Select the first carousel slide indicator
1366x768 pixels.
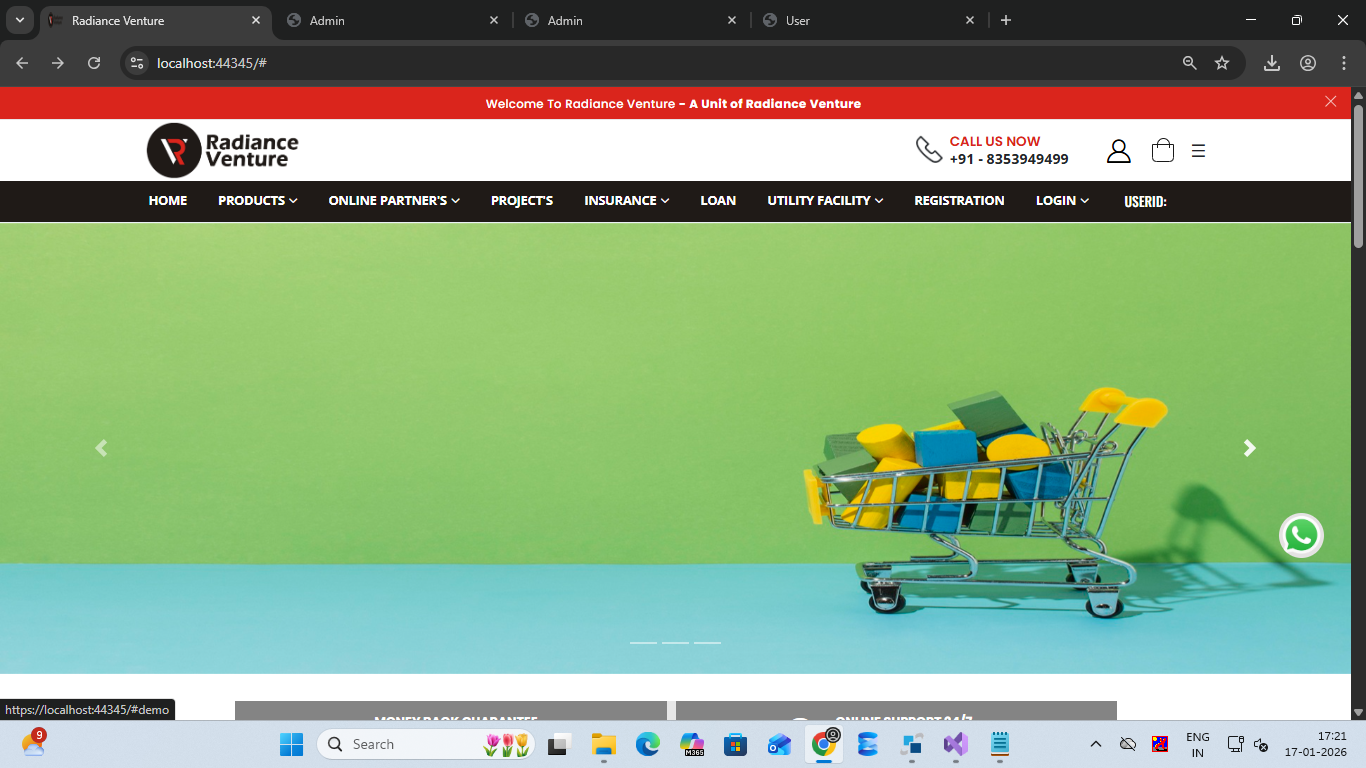click(x=643, y=642)
